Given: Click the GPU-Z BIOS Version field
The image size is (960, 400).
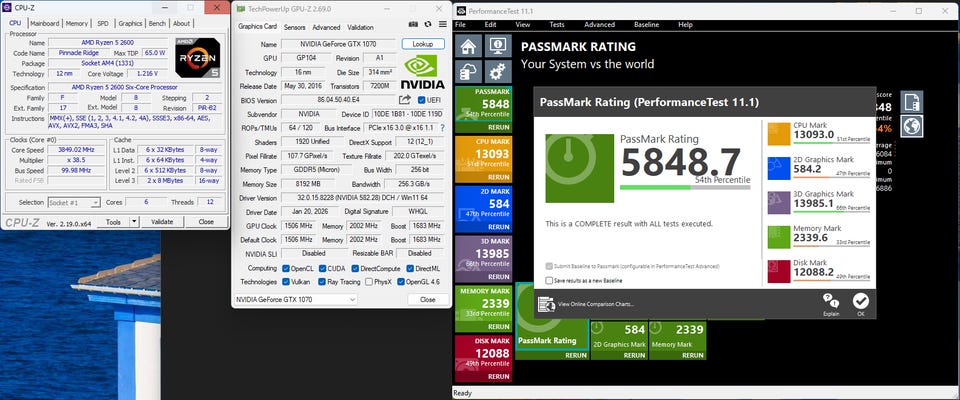Looking at the screenshot, I should [x=338, y=100].
